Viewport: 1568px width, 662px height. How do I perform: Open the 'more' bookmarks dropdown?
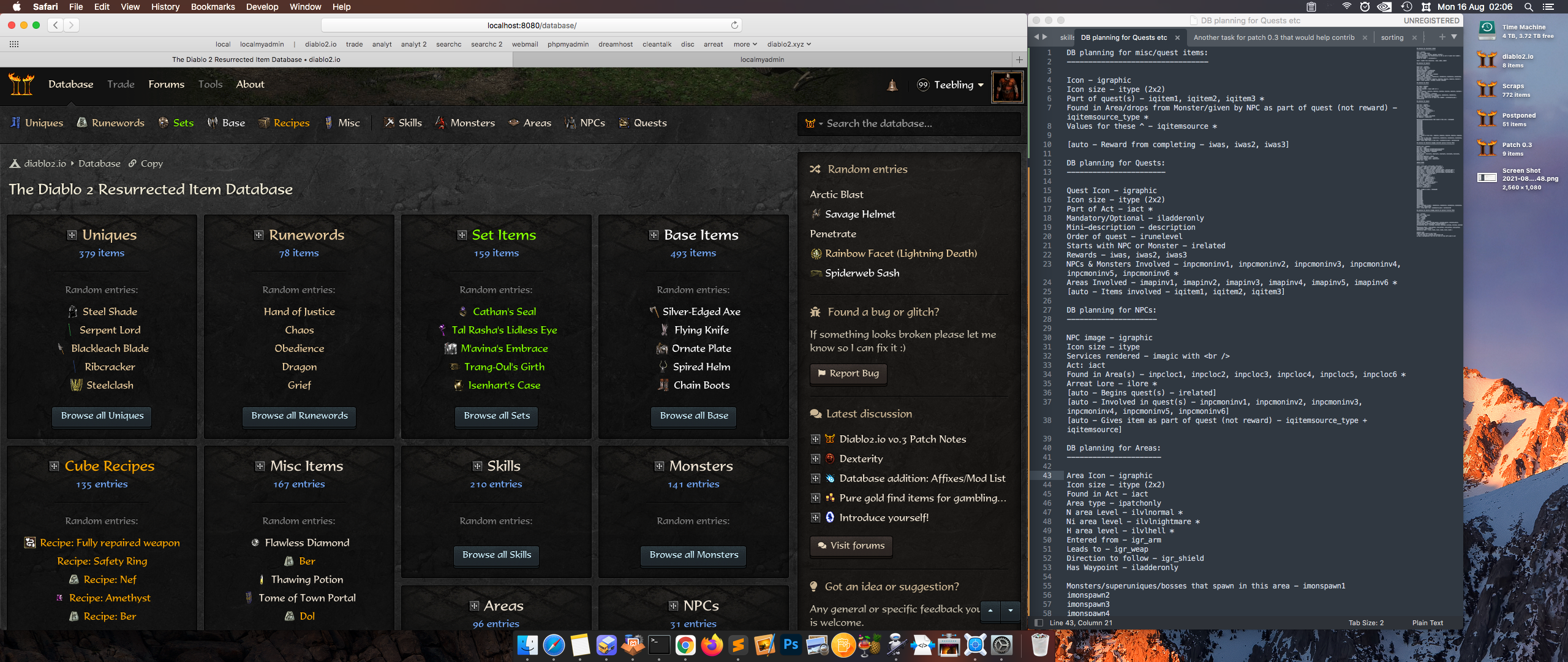(745, 44)
